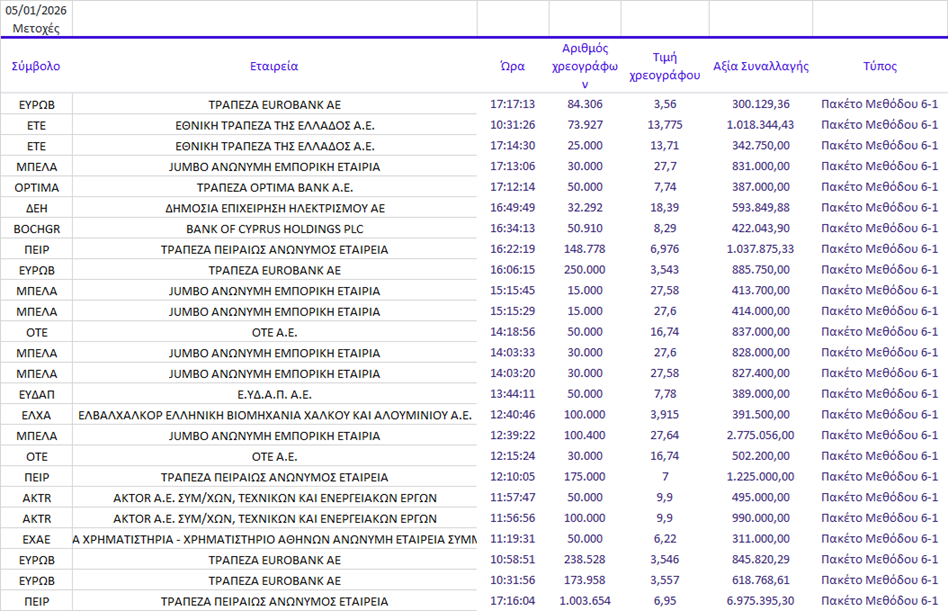Click value cell 2.775.056,00
The width and height of the screenshot is (948, 611).
tap(761, 435)
